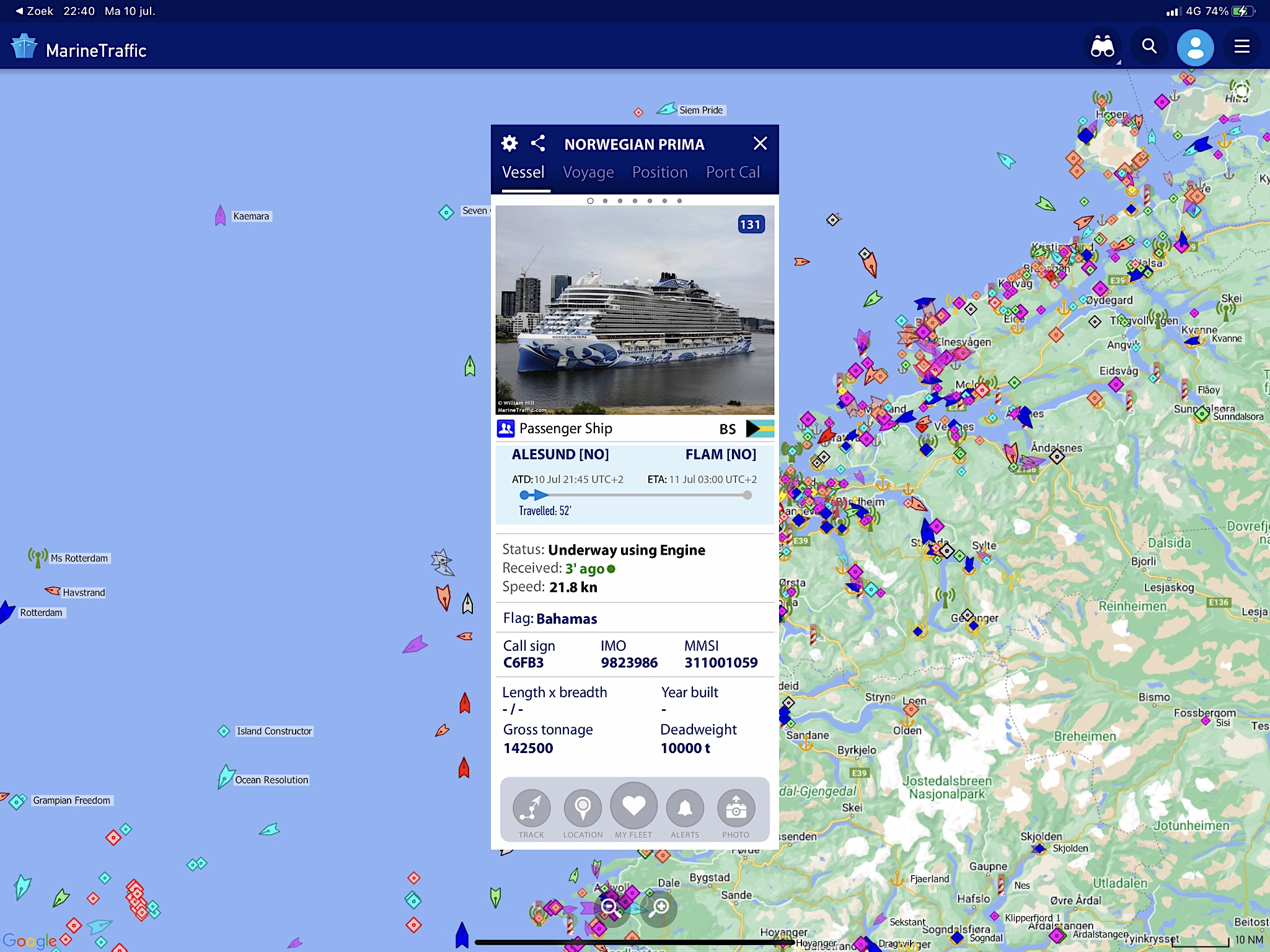Tap the Location pin button

coord(583,808)
